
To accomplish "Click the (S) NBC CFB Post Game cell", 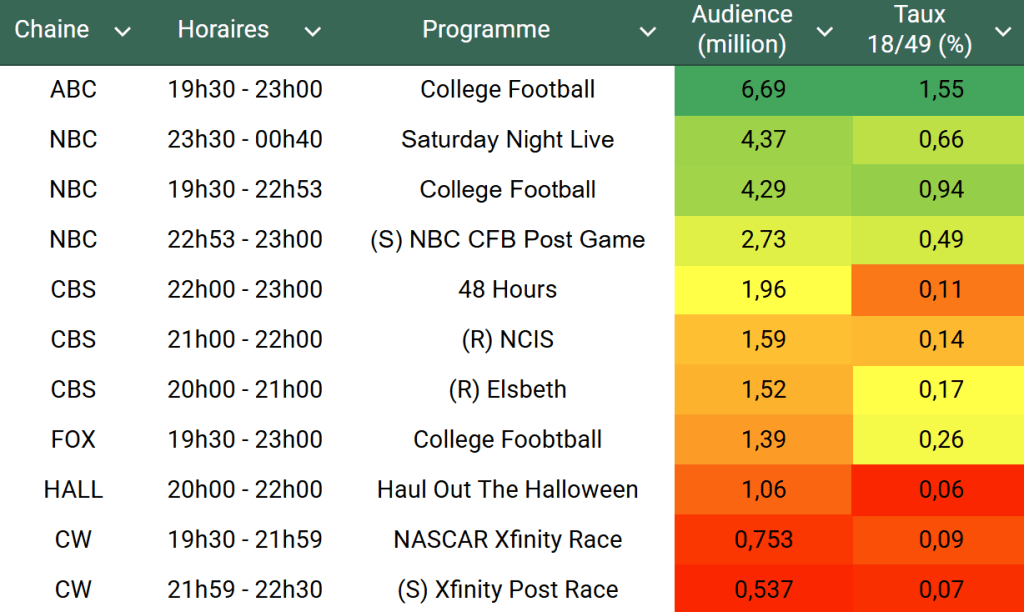I will (x=507, y=240).
